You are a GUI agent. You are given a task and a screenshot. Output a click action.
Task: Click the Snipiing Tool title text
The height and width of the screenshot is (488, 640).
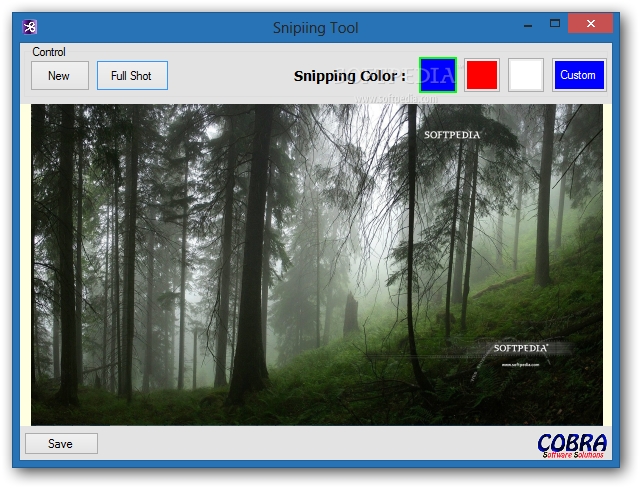316,28
